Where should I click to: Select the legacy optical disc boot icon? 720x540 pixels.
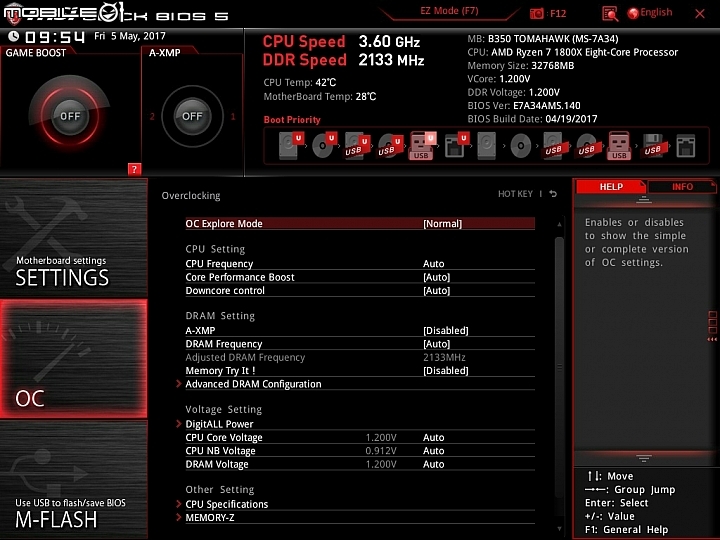tap(520, 146)
